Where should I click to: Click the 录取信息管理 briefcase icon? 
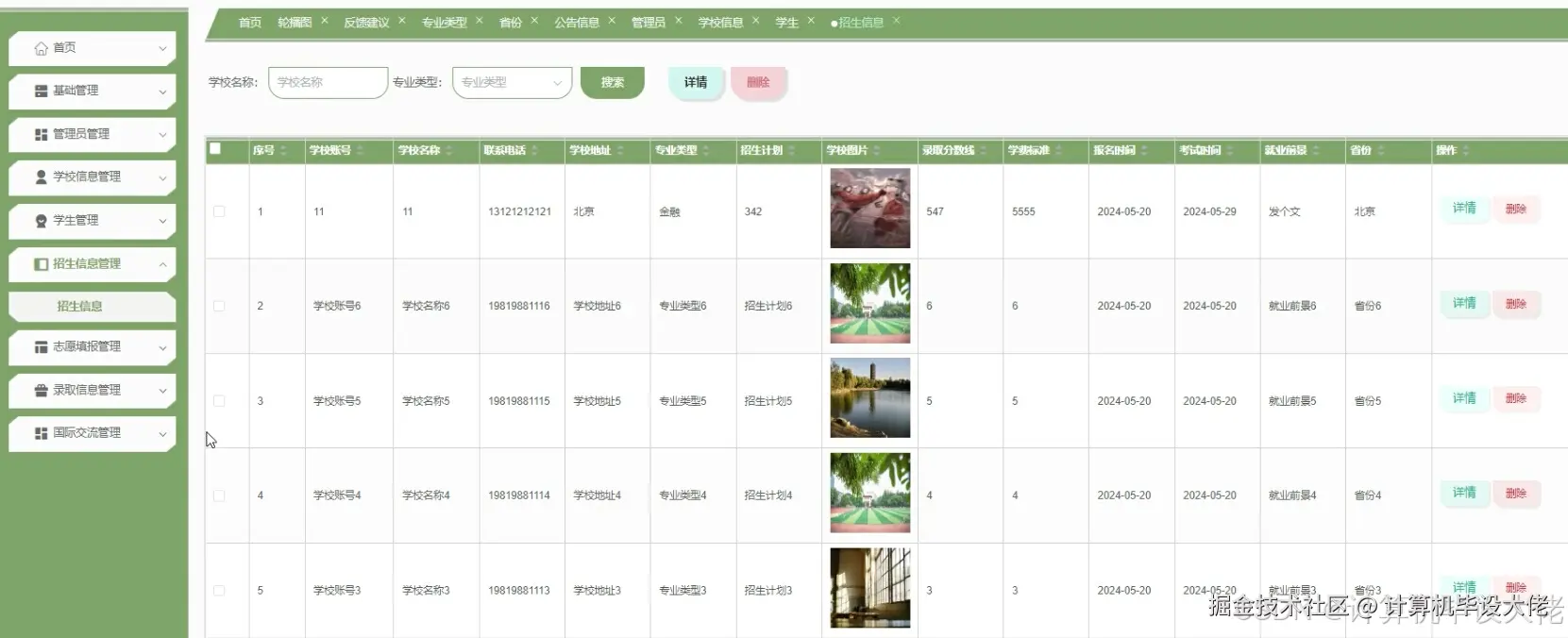(x=41, y=391)
